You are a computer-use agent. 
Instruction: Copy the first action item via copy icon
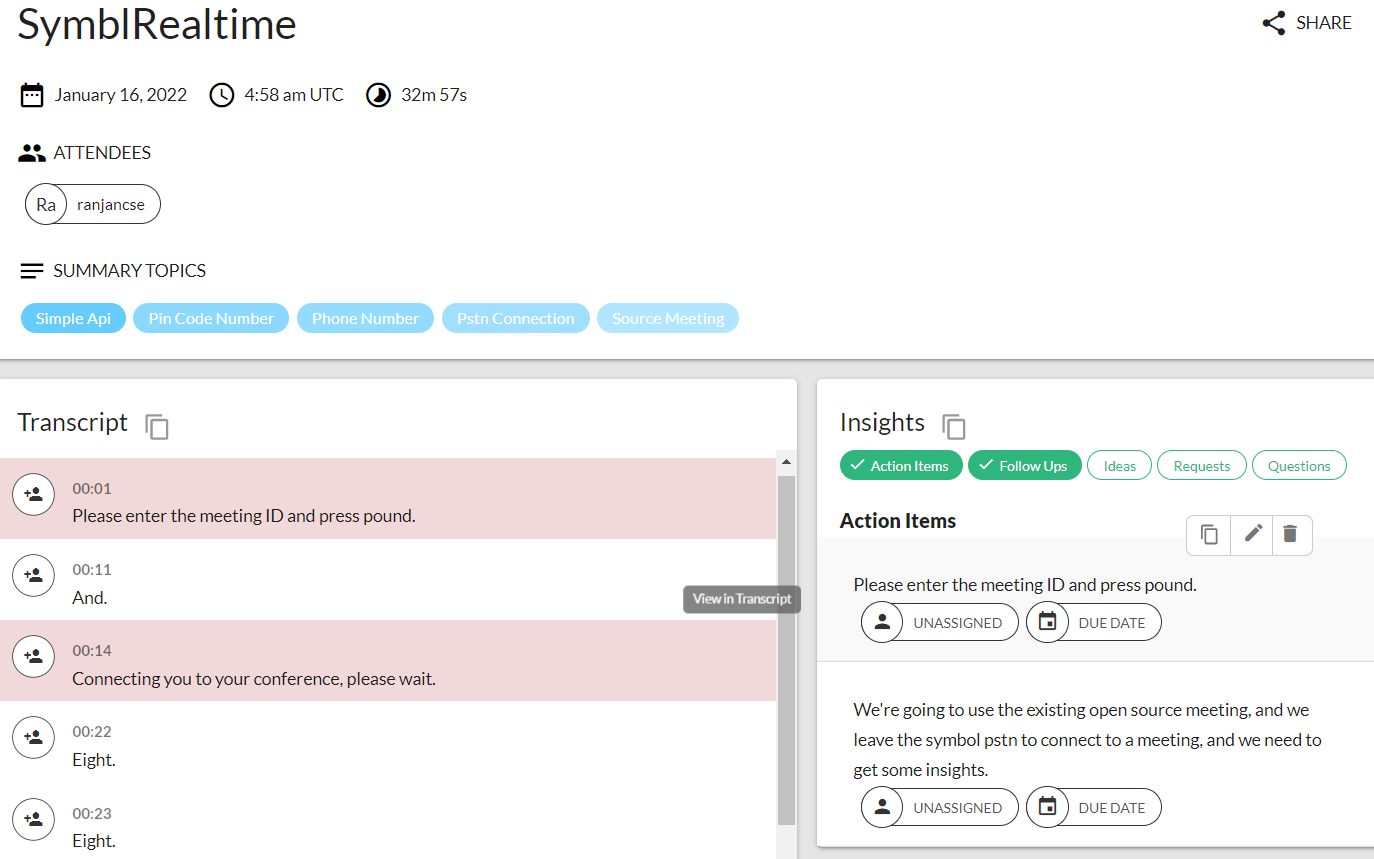[x=1207, y=535]
